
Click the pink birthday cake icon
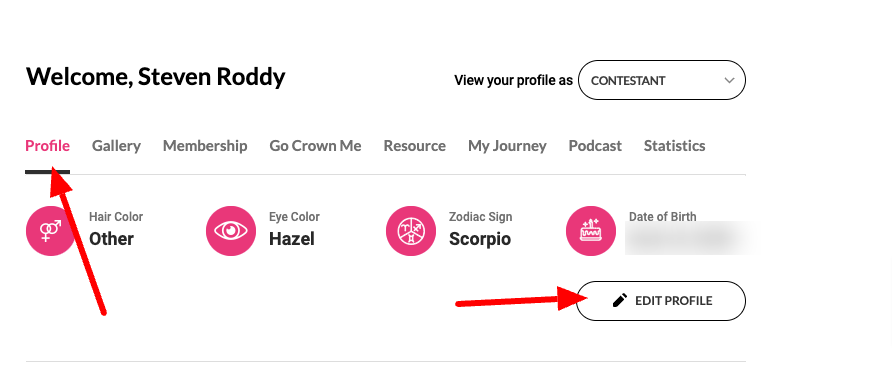(590, 231)
